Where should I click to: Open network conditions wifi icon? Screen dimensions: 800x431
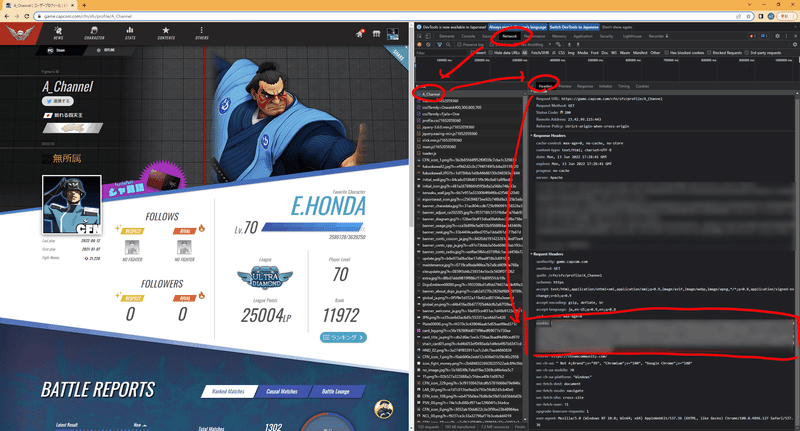pos(559,44)
